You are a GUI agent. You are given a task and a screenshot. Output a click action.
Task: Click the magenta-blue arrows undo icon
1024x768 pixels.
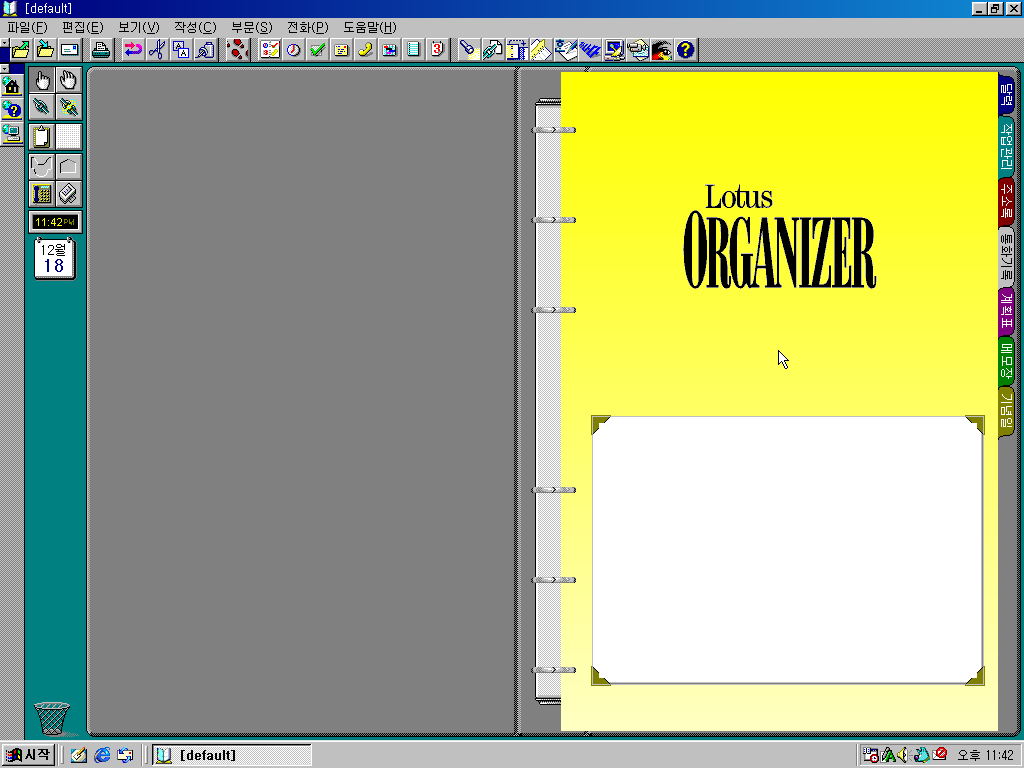click(133, 50)
